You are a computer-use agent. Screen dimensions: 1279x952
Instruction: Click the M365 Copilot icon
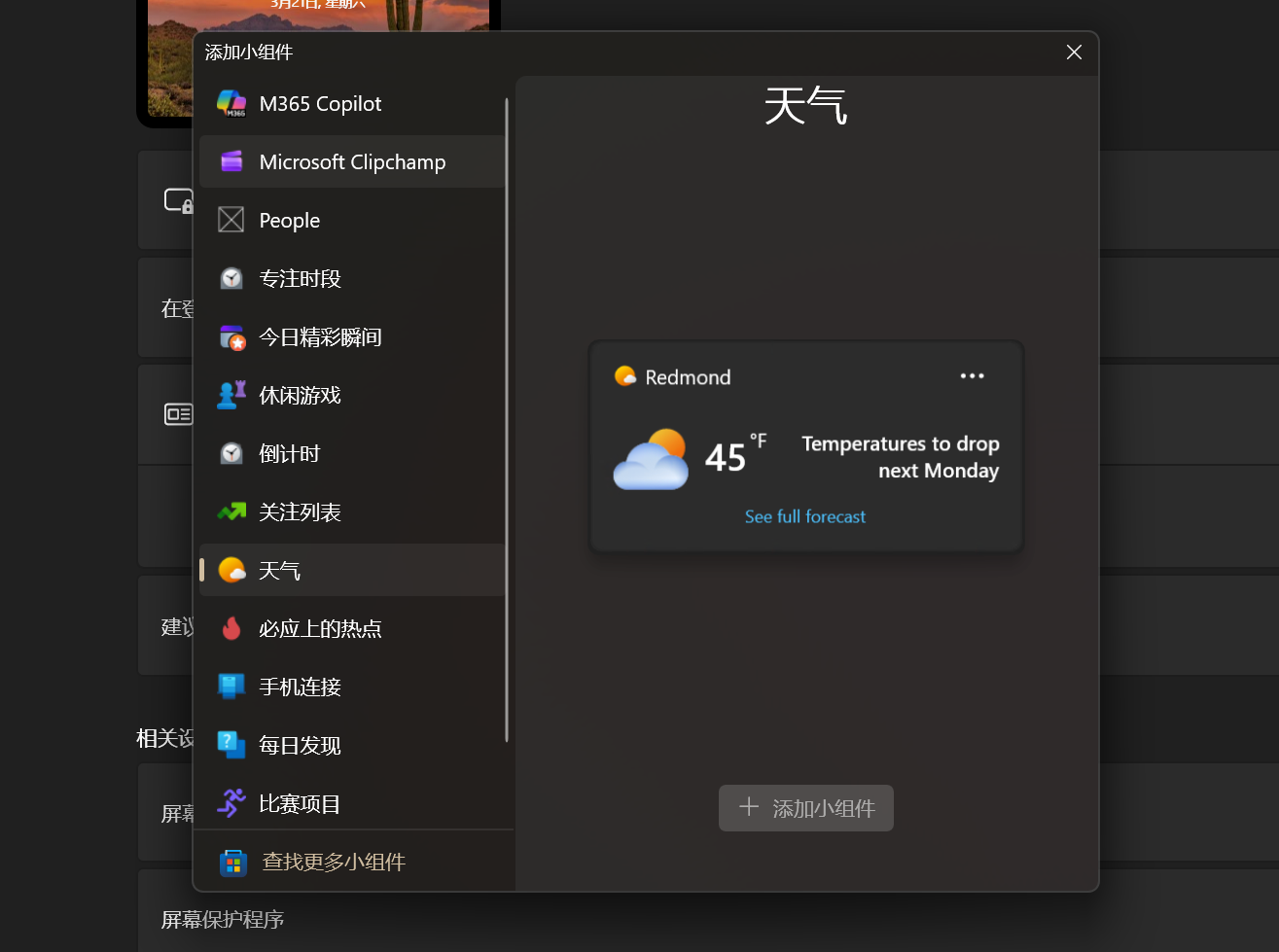(231, 103)
